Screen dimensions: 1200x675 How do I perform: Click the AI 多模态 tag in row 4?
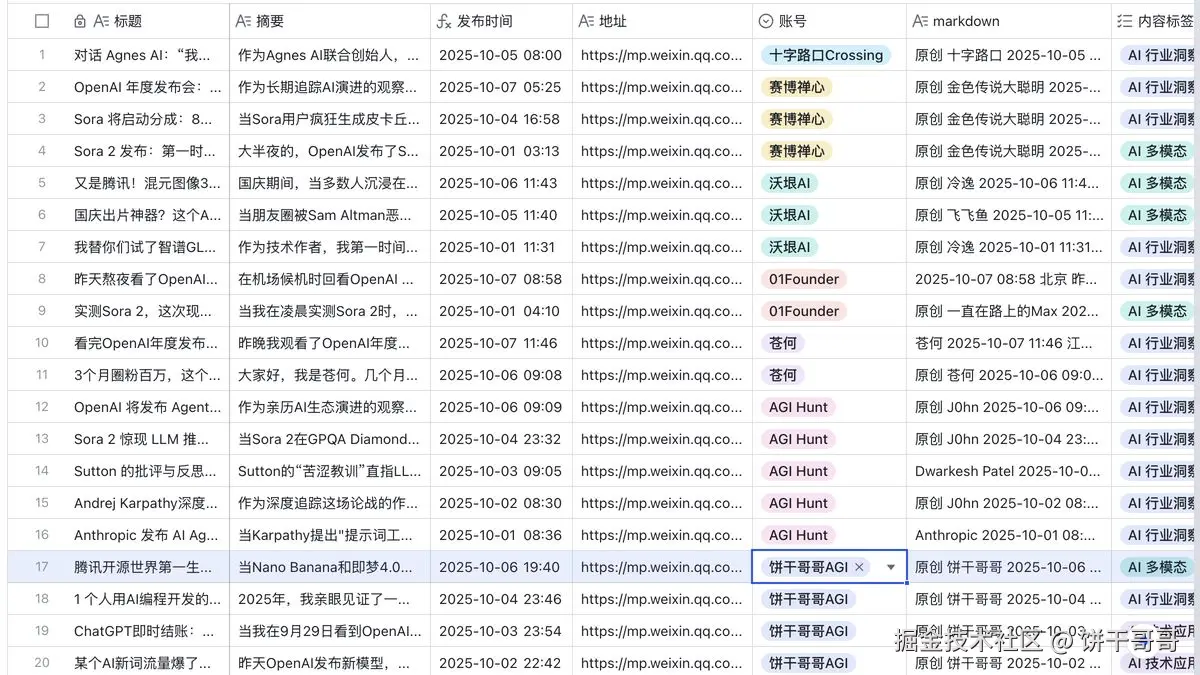[1155, 151]
